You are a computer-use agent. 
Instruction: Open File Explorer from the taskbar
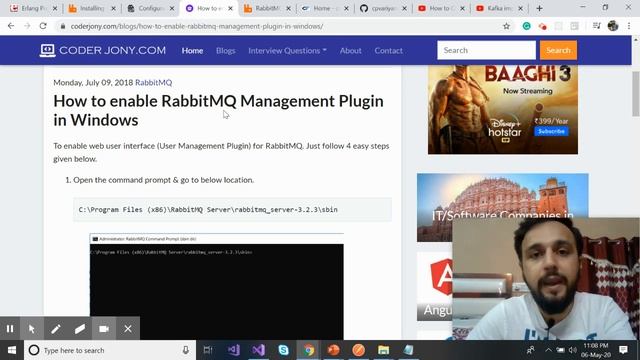(x=383, y=350)
